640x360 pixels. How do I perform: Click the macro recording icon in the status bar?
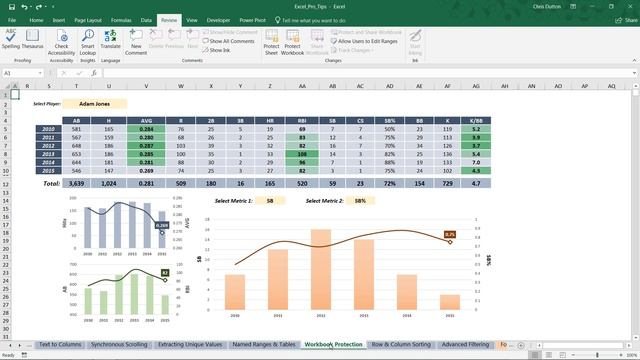(x=24, y=355)
